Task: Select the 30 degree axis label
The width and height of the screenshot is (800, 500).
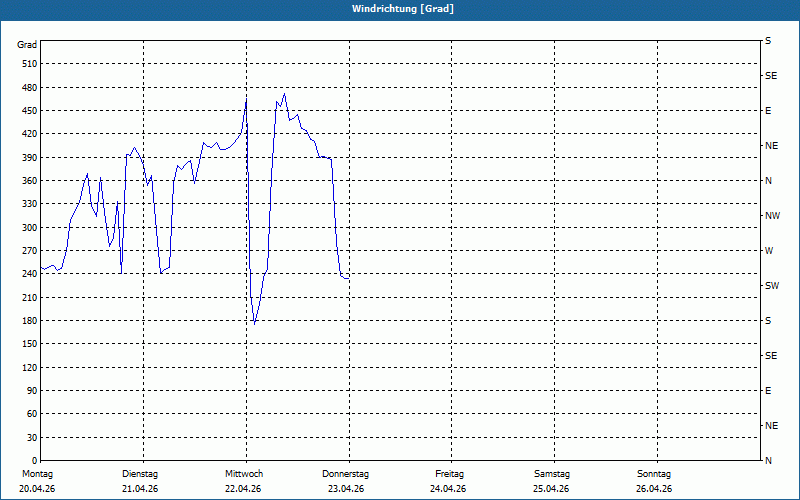Action: click(x=32, y=437)
